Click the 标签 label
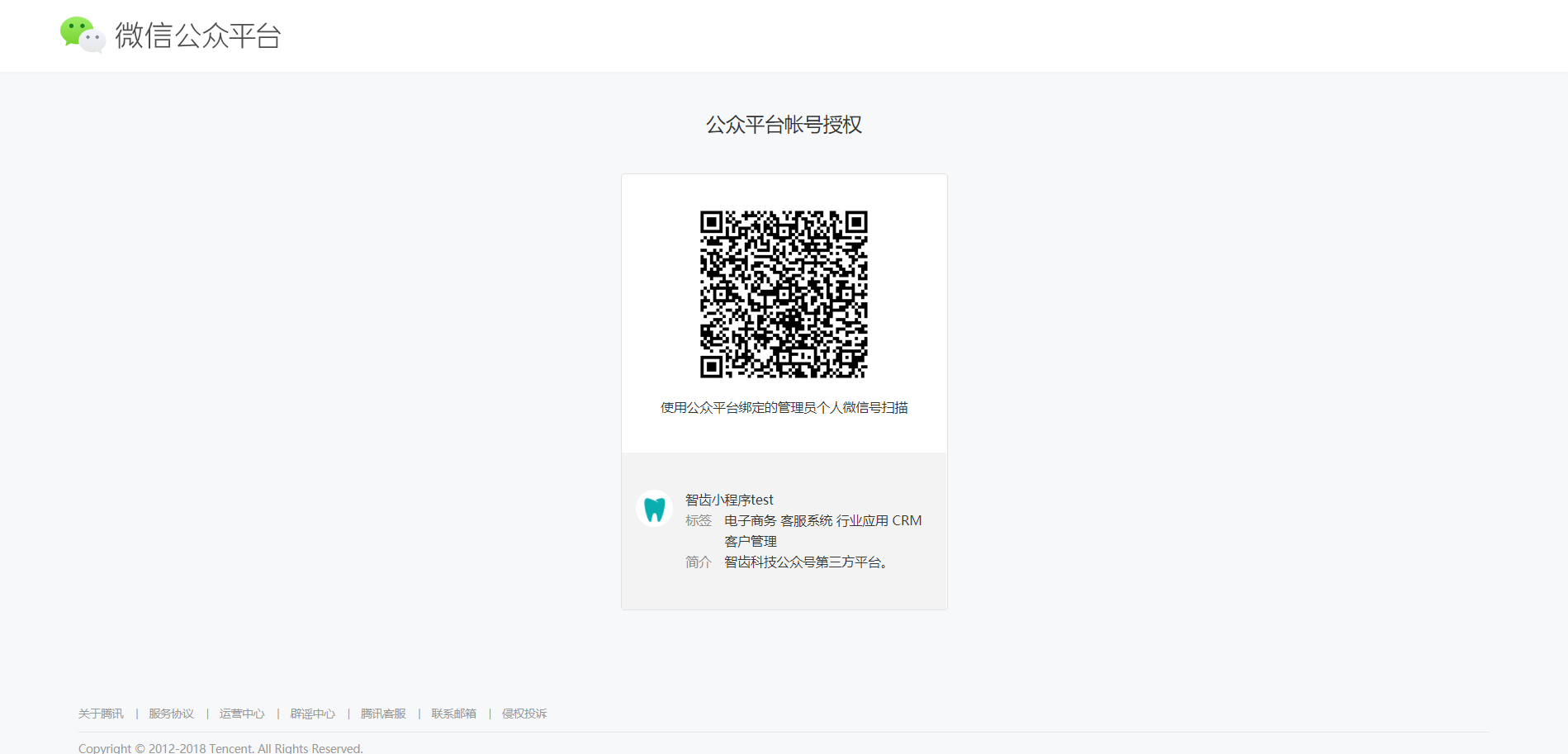 click(x=699, y=520)
